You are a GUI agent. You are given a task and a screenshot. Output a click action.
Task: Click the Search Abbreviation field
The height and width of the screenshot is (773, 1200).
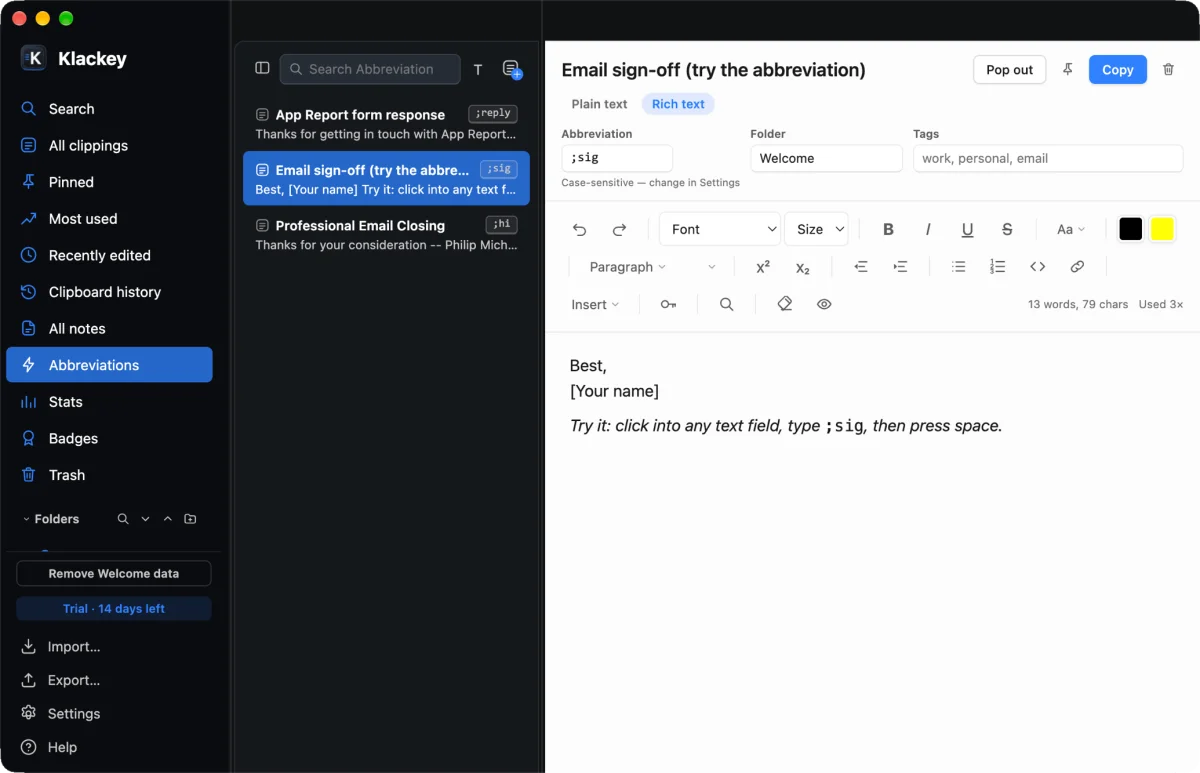pos(370,69)
